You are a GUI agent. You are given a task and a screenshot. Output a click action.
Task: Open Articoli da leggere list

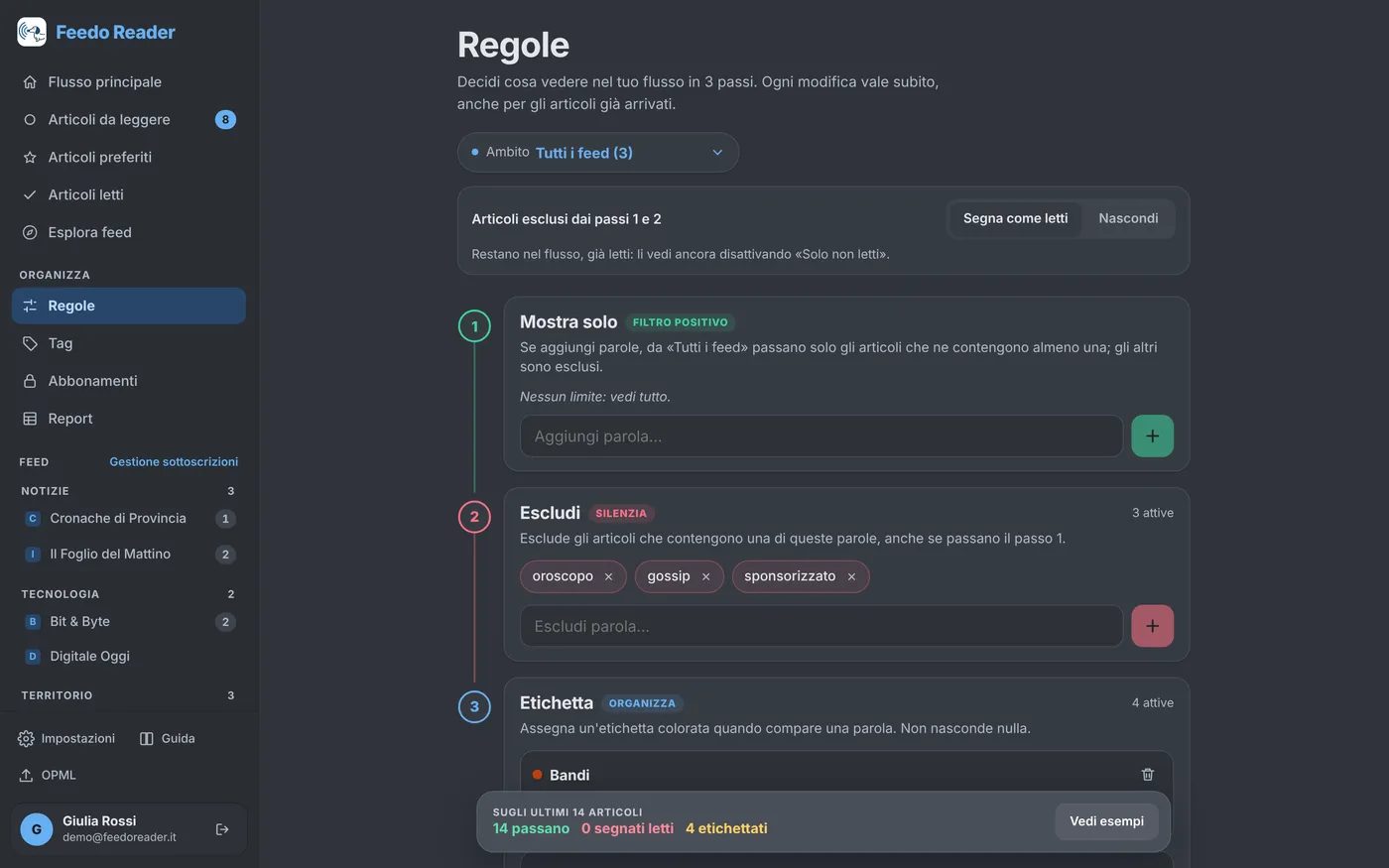[129, 119]
